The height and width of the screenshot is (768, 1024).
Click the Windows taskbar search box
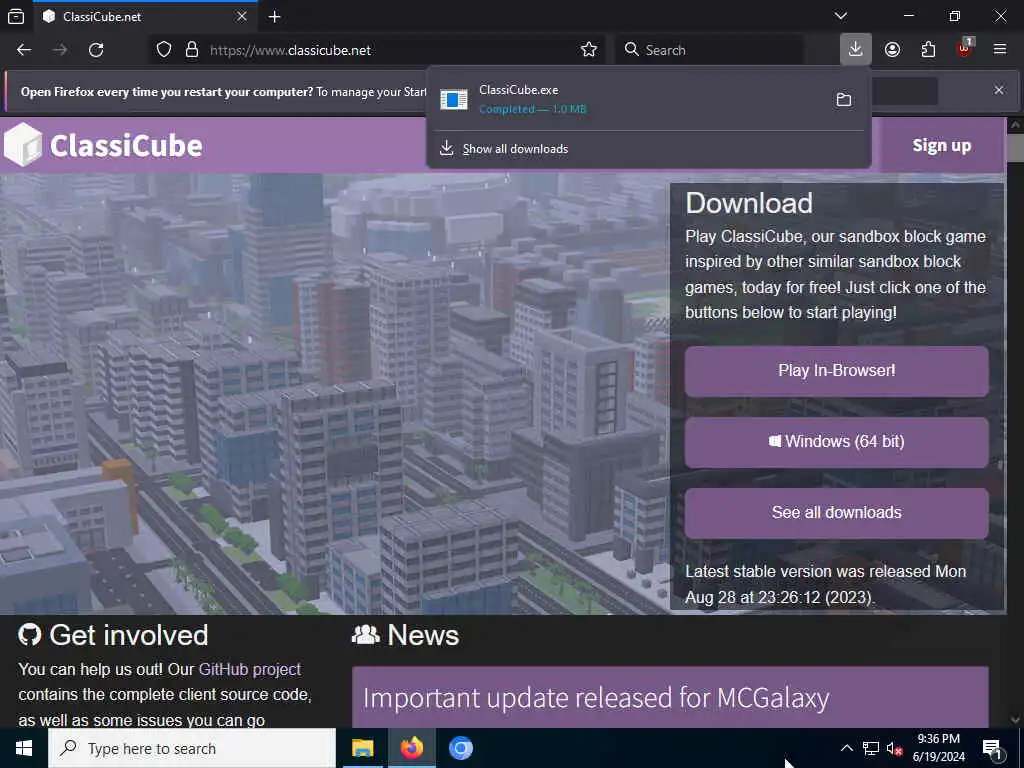192,748
